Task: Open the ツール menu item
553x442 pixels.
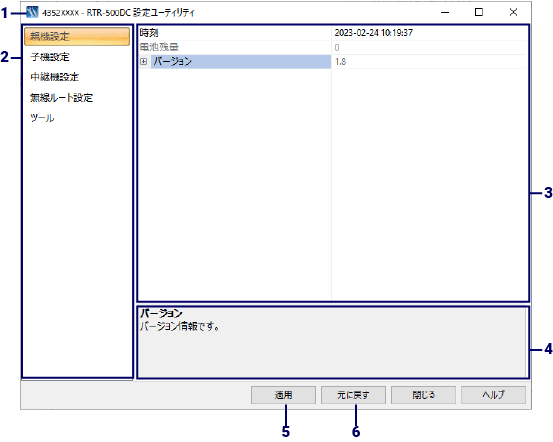Action: click(x=42, y=117)
